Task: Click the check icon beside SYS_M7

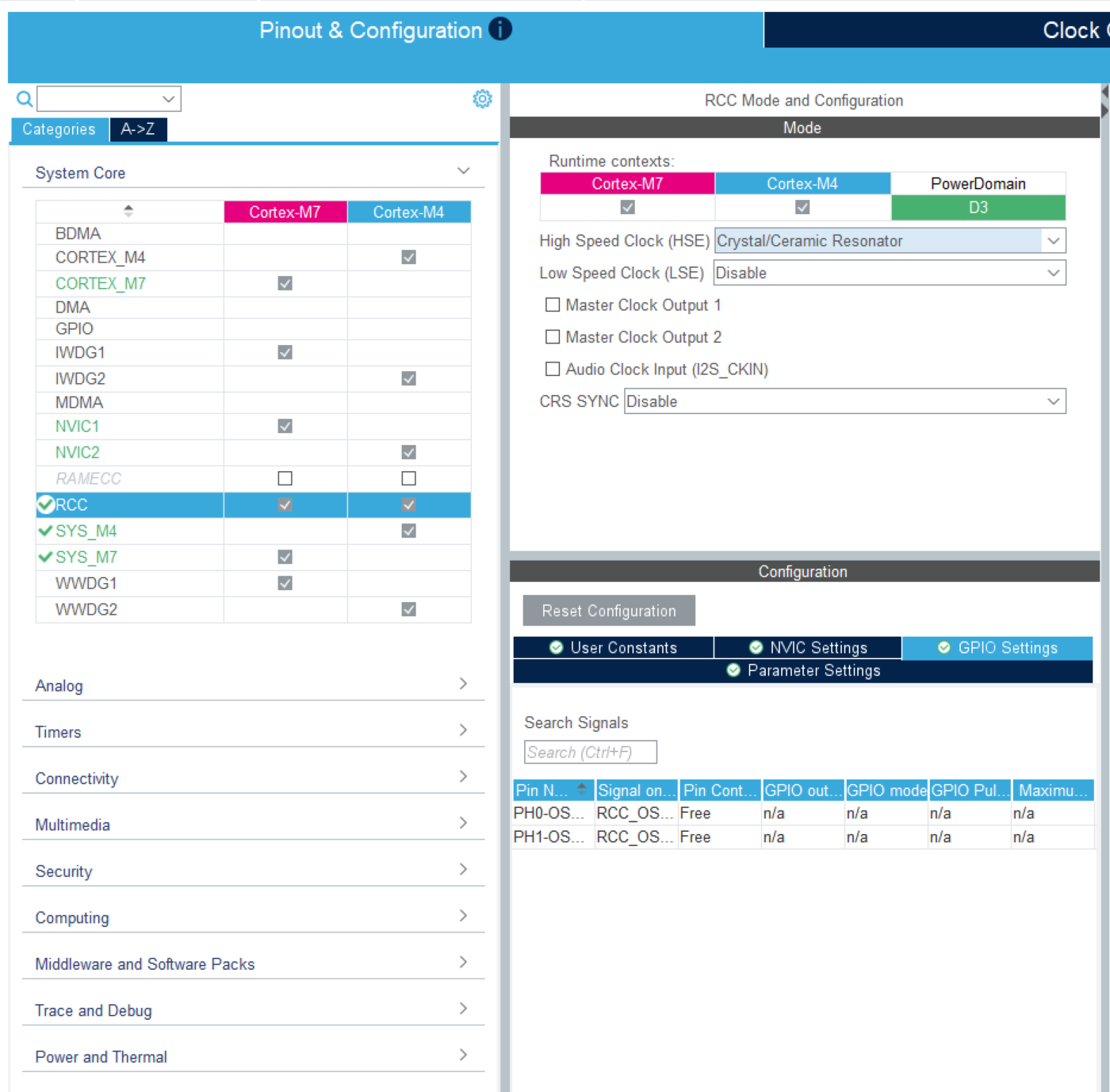Action: pos(45,557)
